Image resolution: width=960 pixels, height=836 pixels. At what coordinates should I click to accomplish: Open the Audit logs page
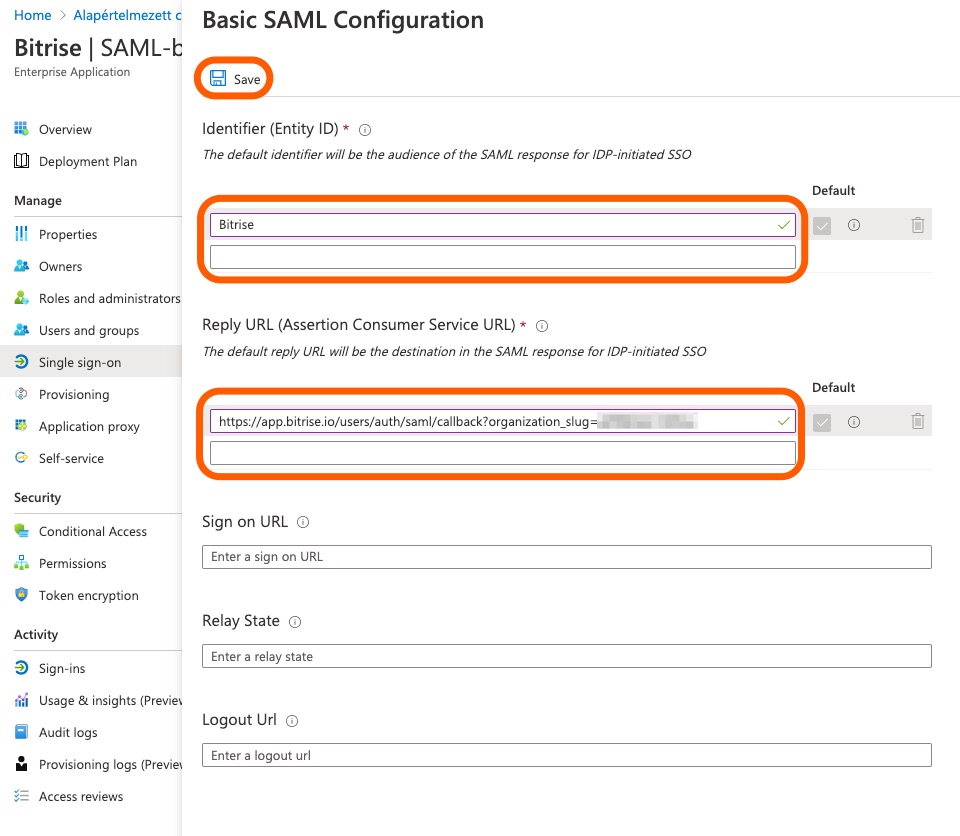[x=68, y=732]
